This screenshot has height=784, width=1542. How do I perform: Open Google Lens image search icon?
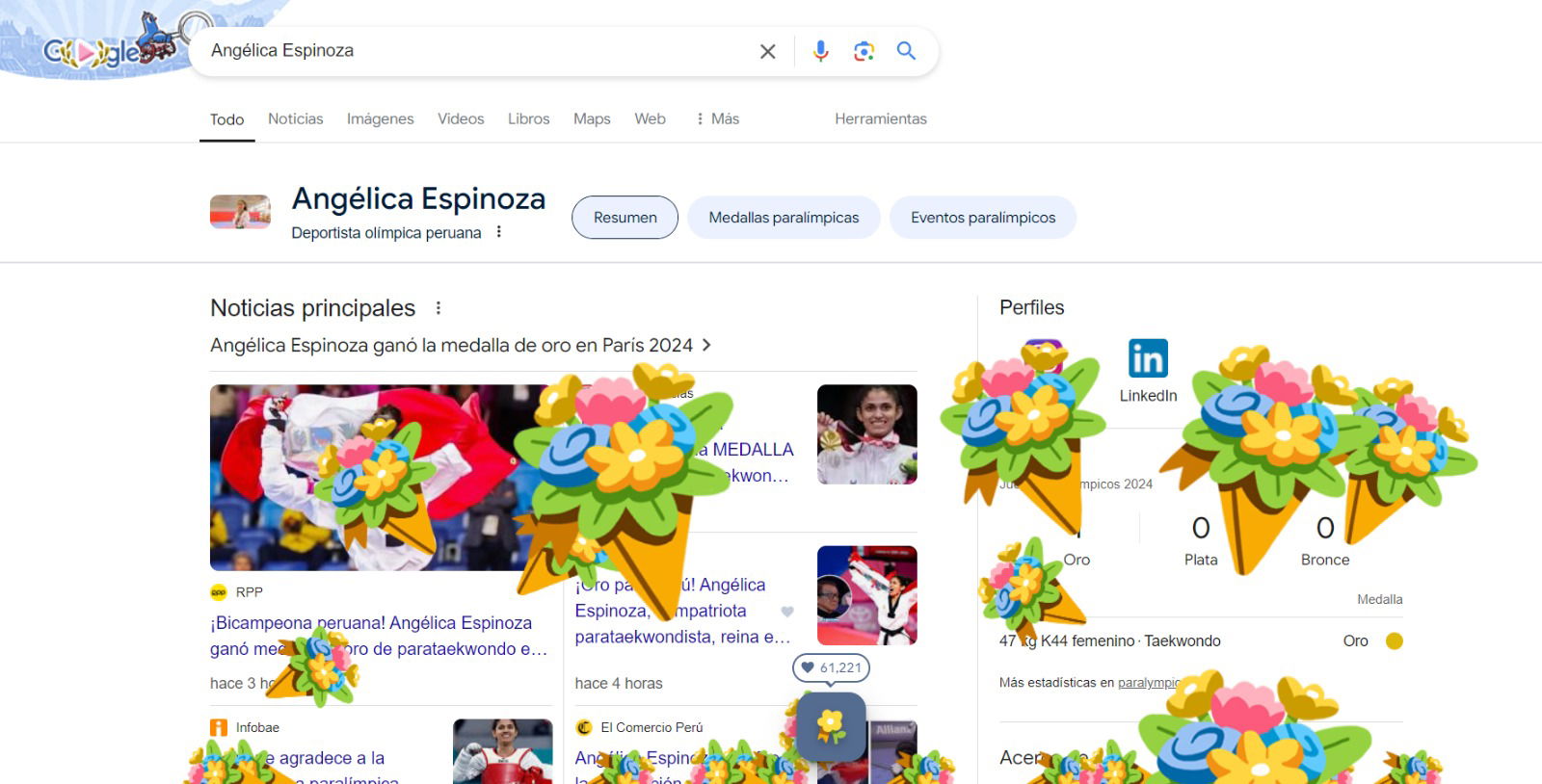point(864,51)
